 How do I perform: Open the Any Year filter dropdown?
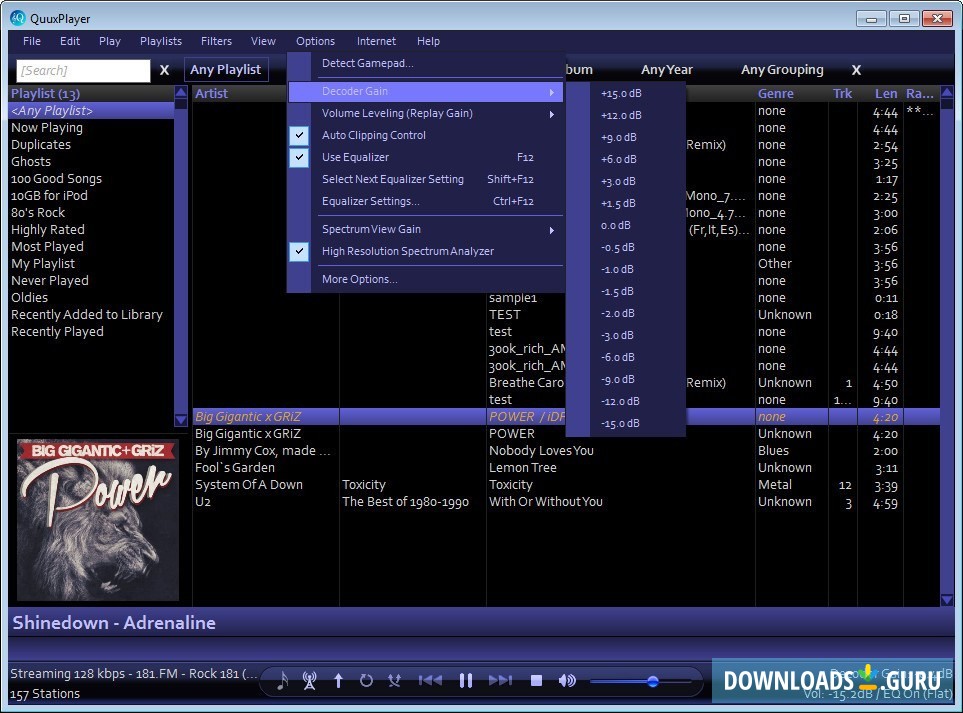(666, 70)
